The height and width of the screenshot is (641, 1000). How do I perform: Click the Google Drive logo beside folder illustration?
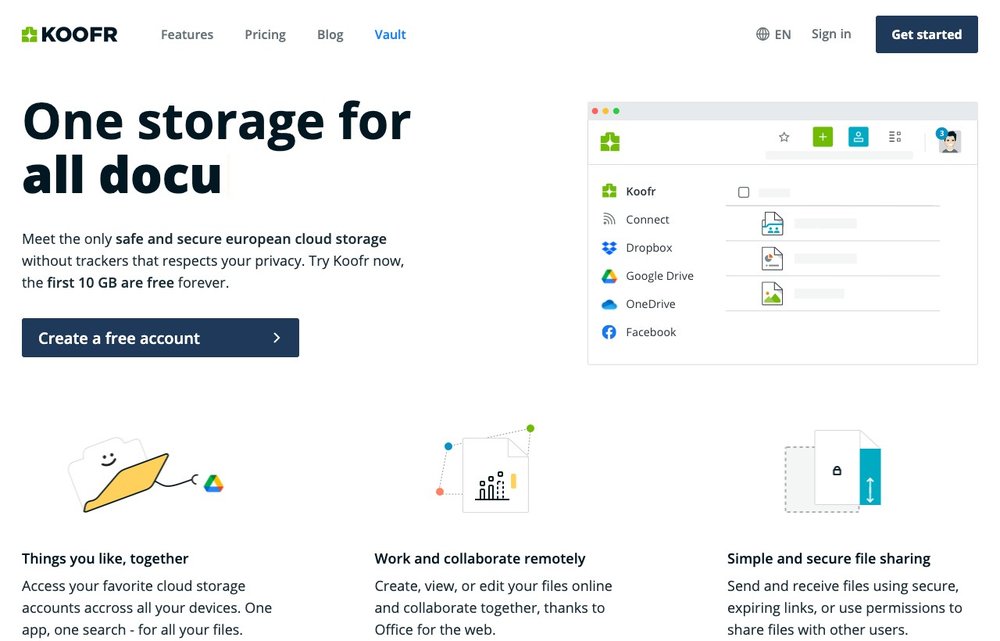point(214,484)
